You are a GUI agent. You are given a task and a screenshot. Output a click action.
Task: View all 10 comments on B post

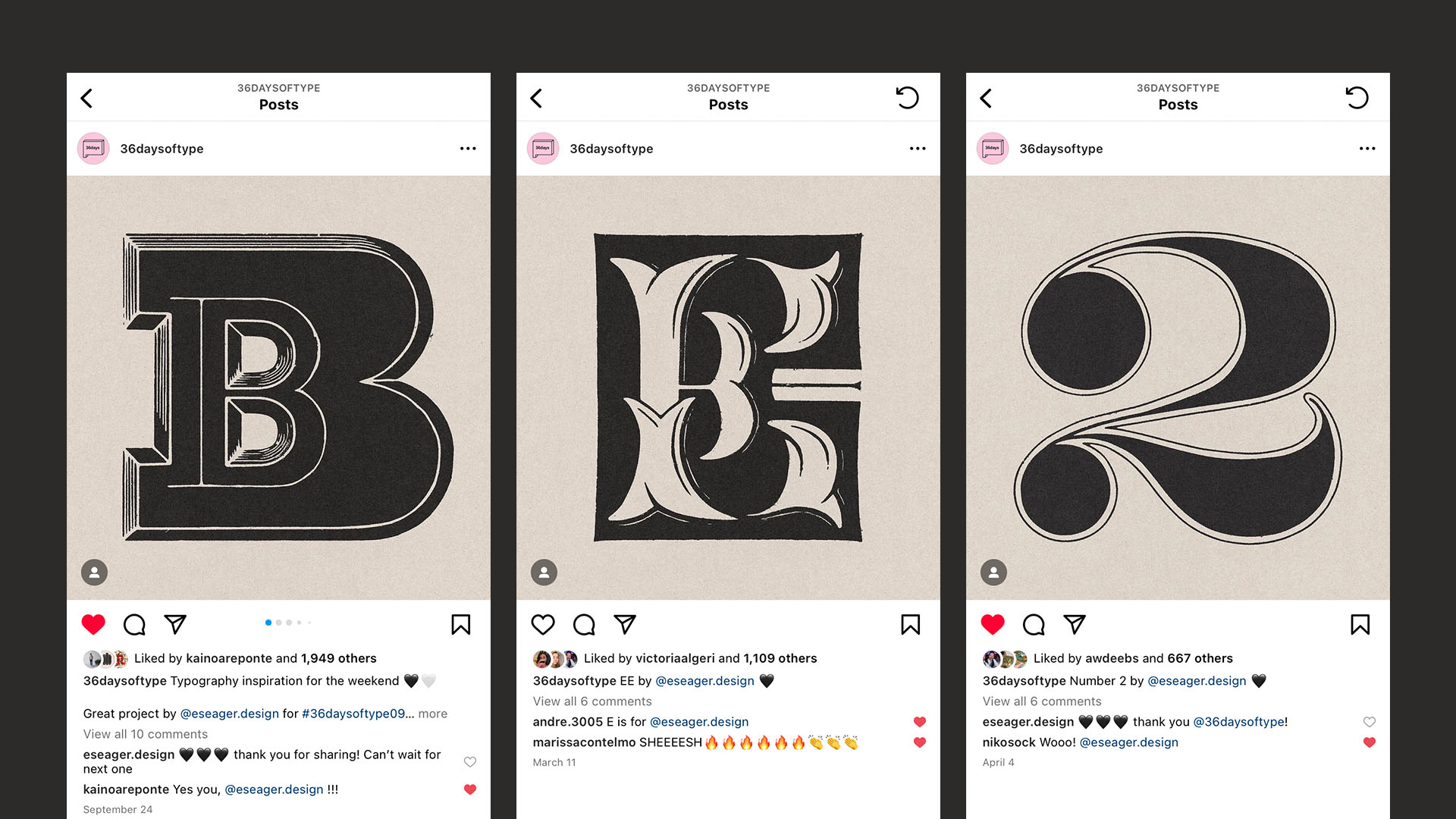146,734
